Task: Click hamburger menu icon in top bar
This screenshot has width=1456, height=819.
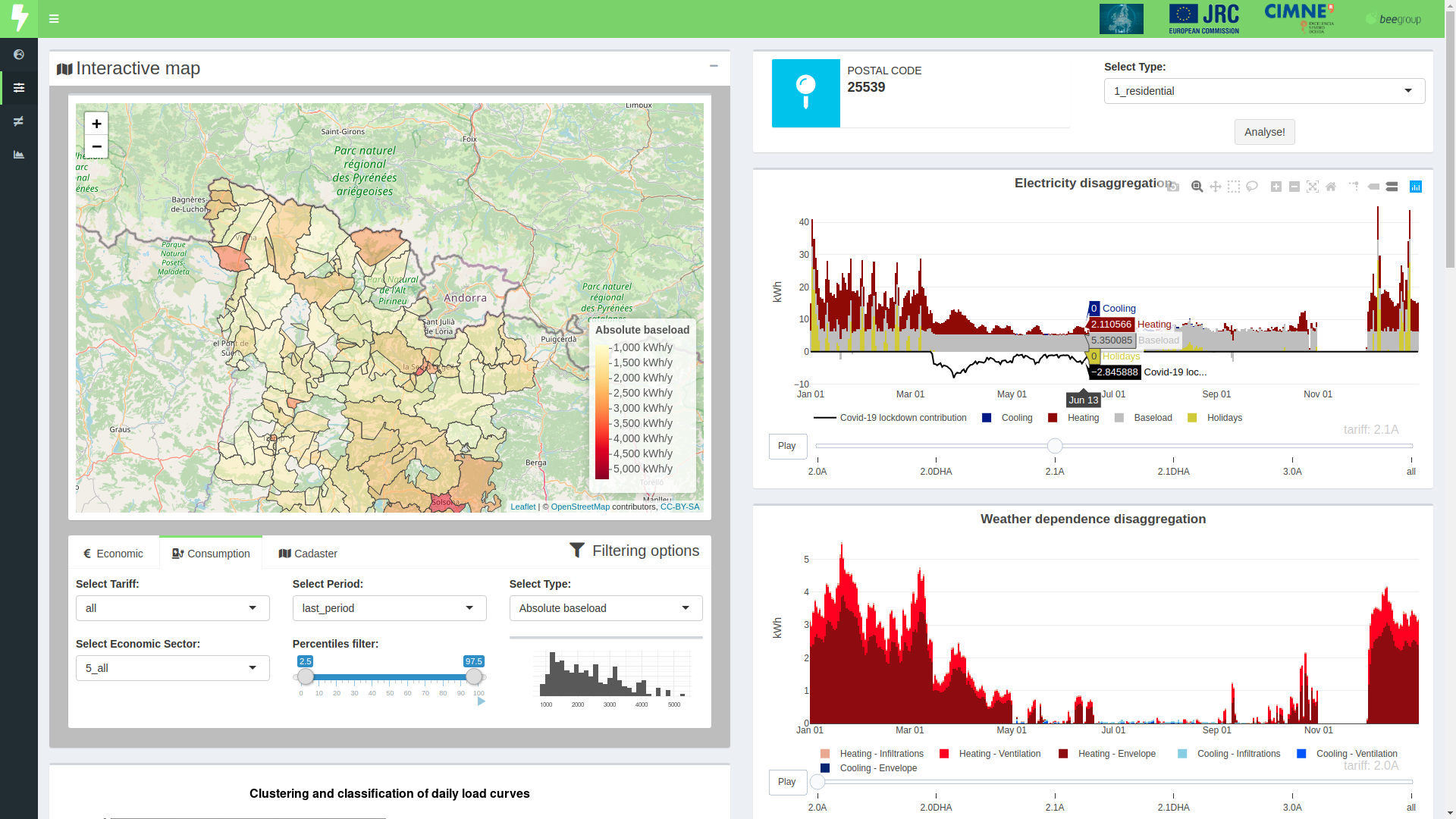Action: coord(54,19)
